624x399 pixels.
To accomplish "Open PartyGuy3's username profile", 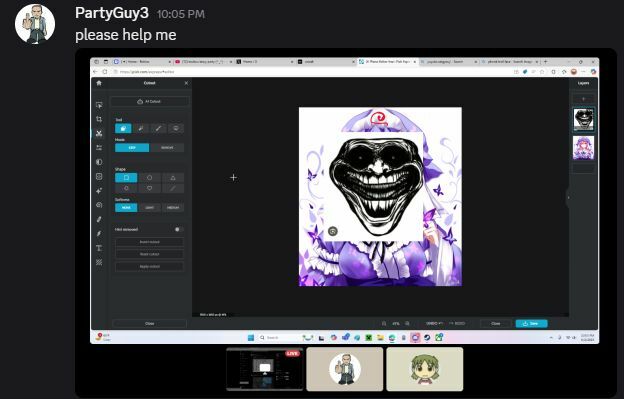I will pos(112,13).
